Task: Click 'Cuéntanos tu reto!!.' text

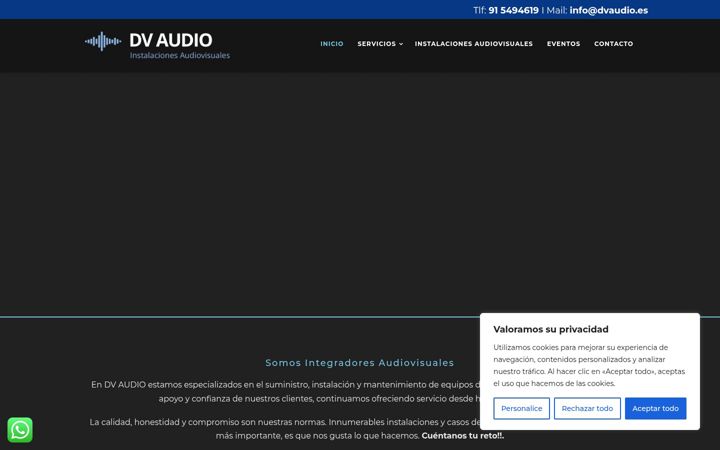Action: tap(462, 436)
